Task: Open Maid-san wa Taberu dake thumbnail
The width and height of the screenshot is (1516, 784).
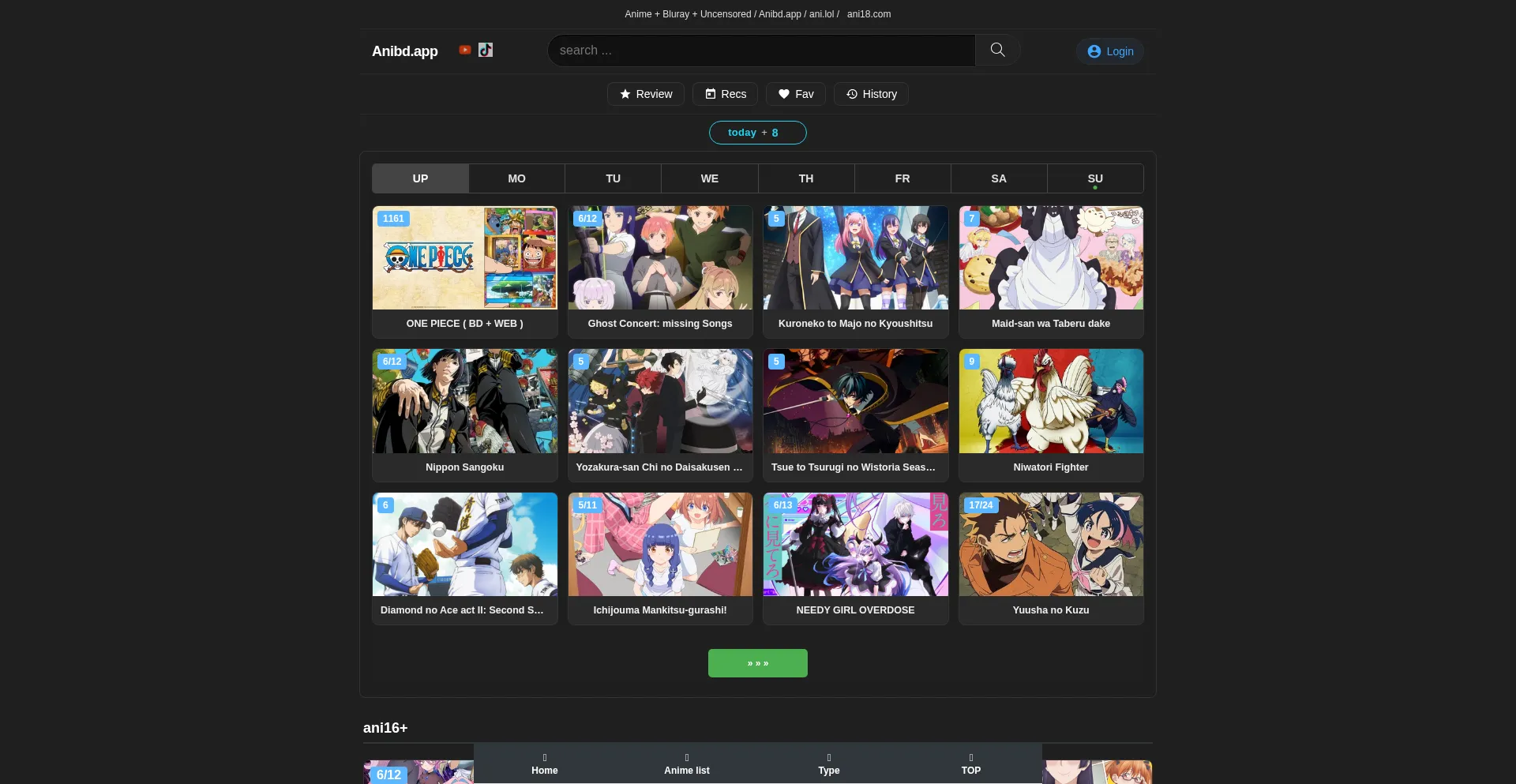Action: click(1051, 258)
